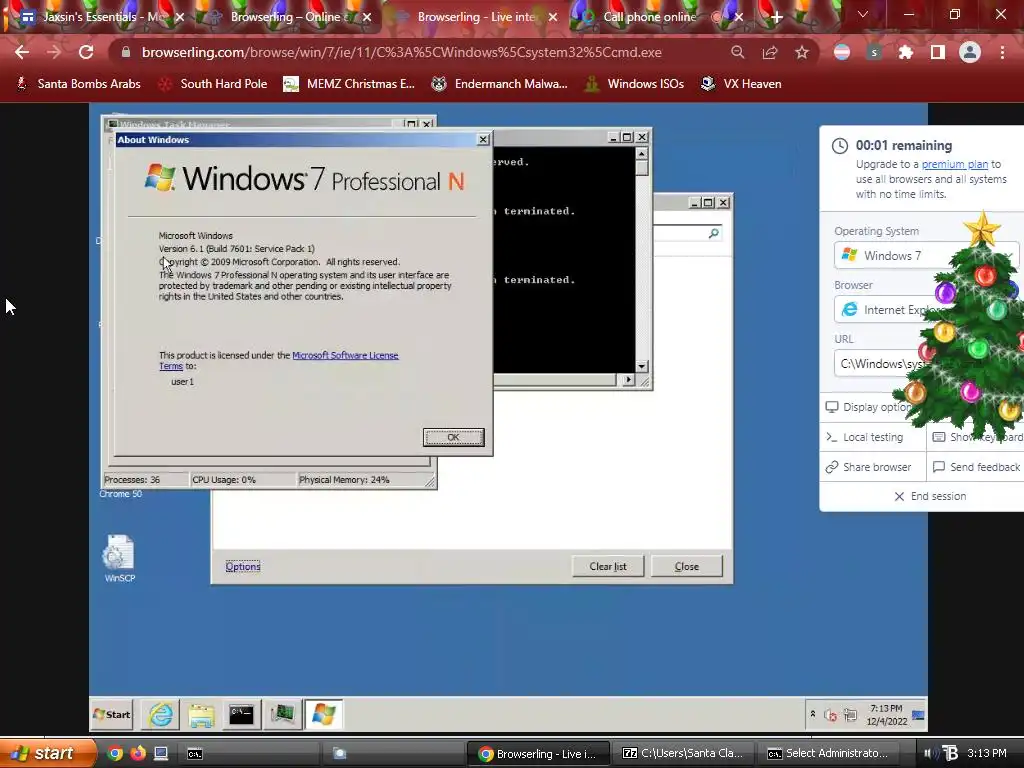This screenshot has height=768, width=1024.
Task: Open a new Chrome tab with the plus button
Action: 776,17
